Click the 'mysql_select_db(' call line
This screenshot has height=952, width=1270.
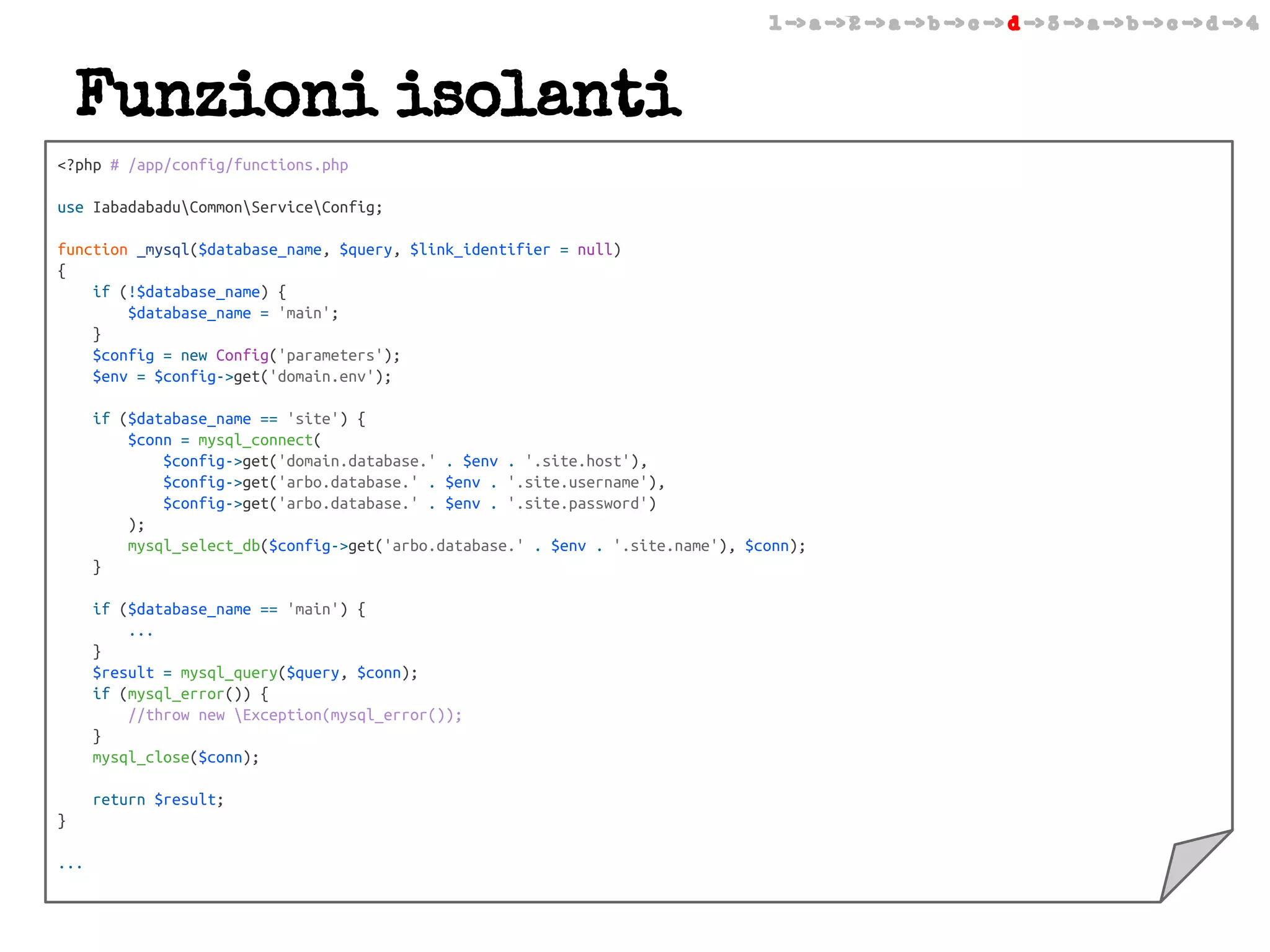[466, 546]
